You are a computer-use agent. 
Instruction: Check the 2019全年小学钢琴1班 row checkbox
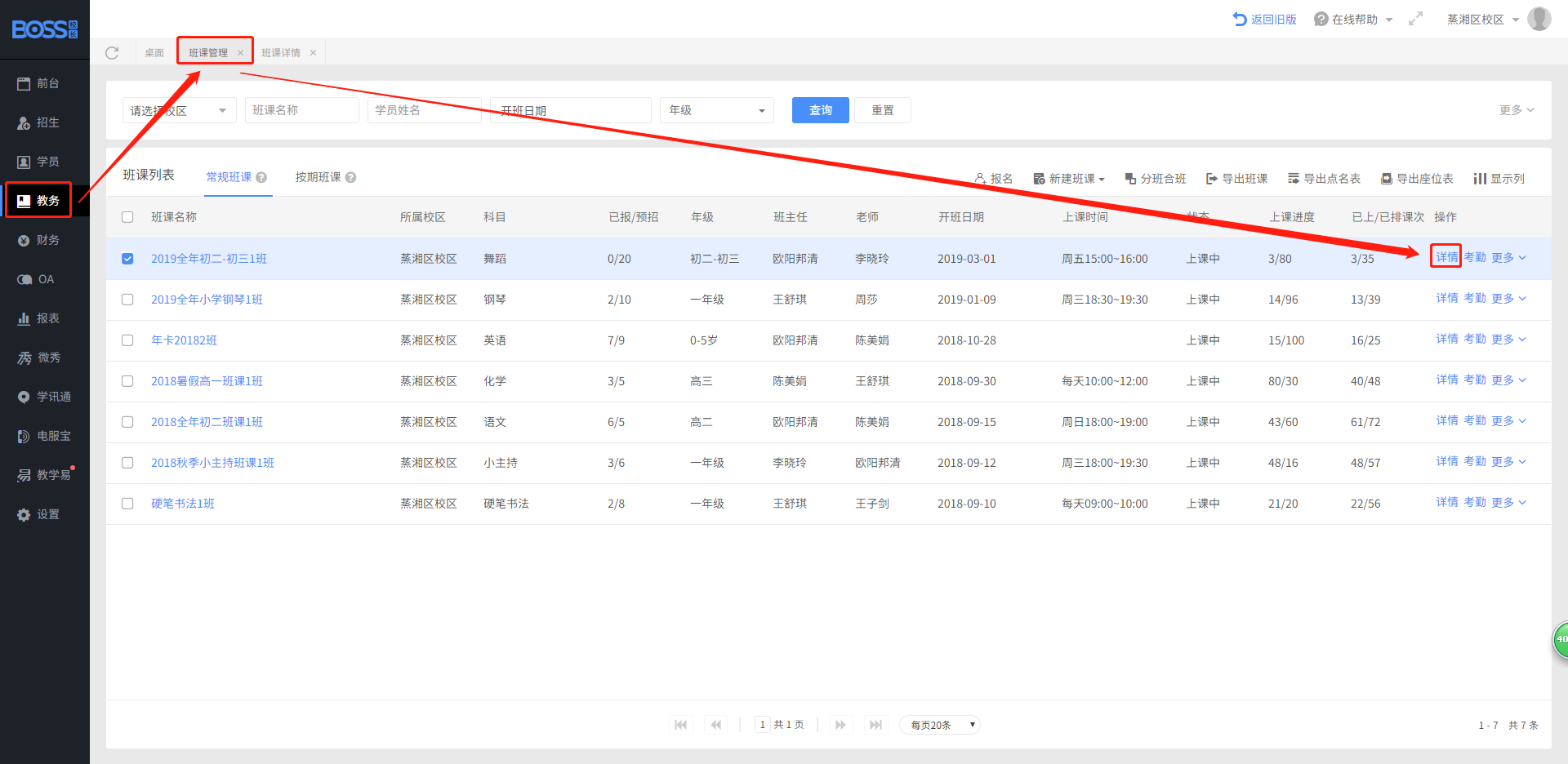127,300
